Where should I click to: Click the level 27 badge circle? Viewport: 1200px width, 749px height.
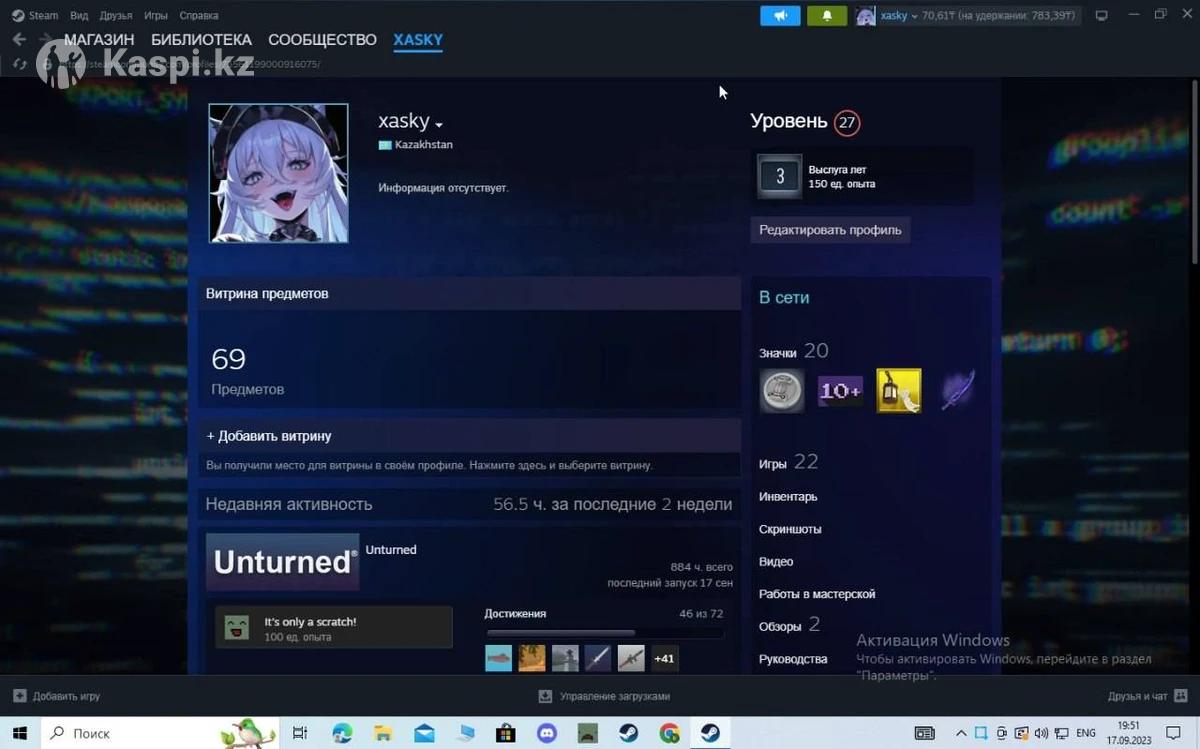point(847,122)
